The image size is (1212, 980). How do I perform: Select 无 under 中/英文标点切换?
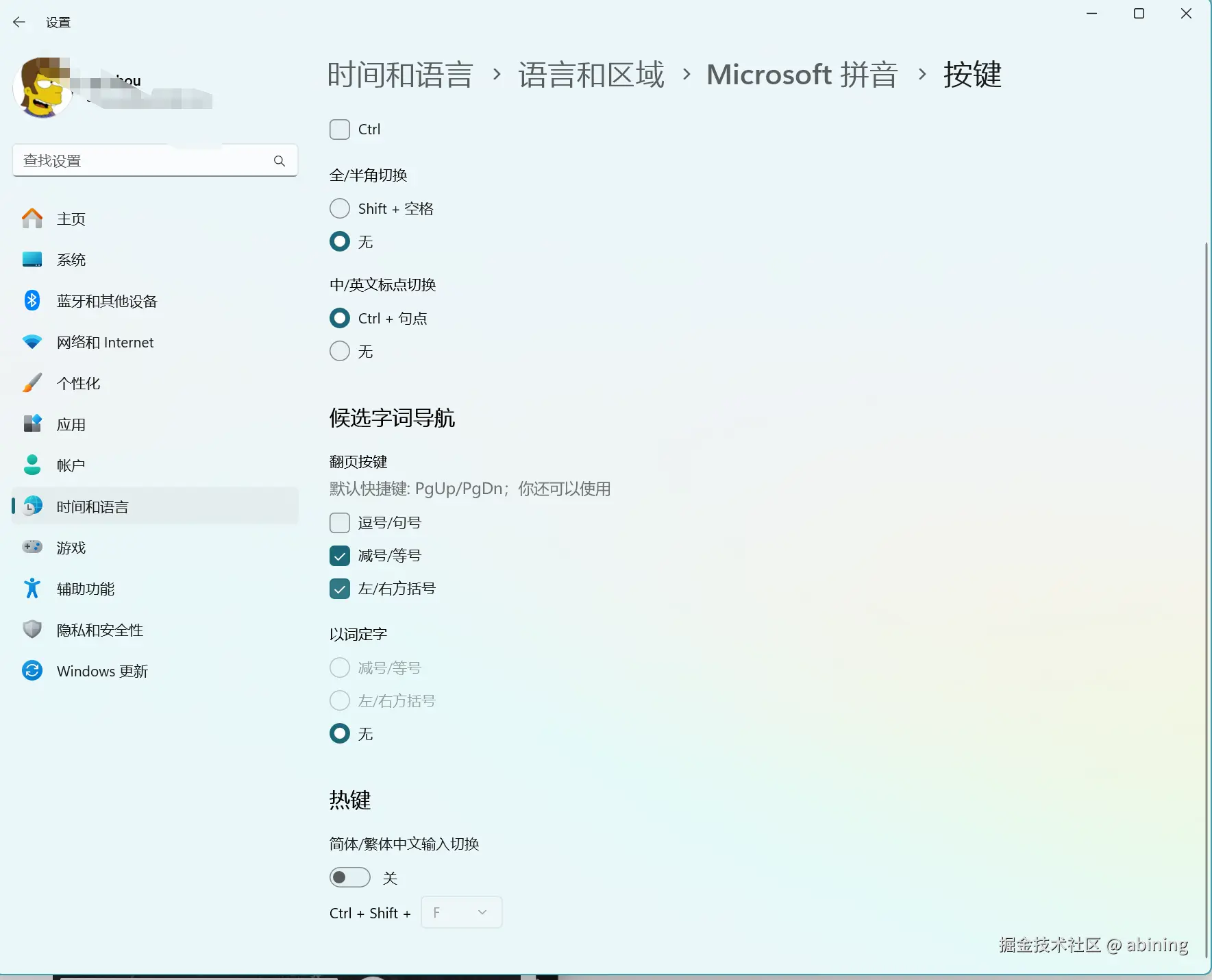pos(340,351)
